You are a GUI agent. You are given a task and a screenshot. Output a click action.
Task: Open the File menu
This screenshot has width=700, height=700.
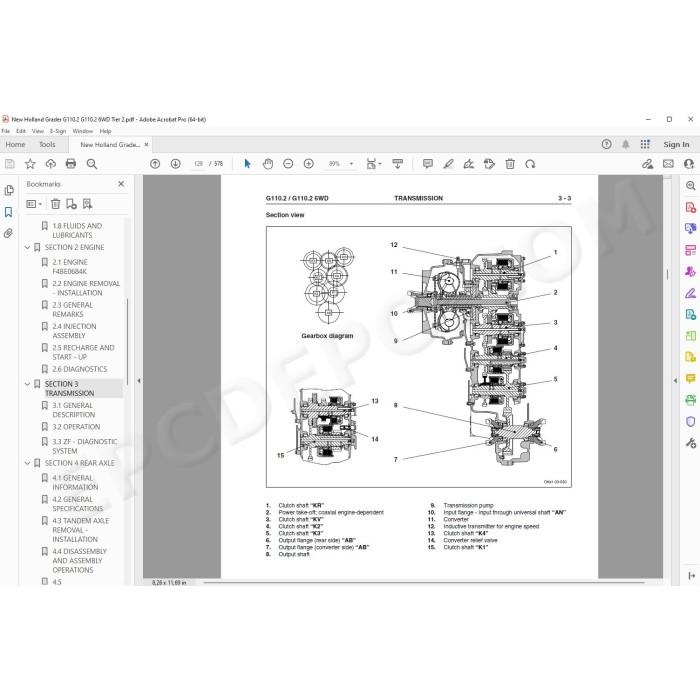pos(5,131)
